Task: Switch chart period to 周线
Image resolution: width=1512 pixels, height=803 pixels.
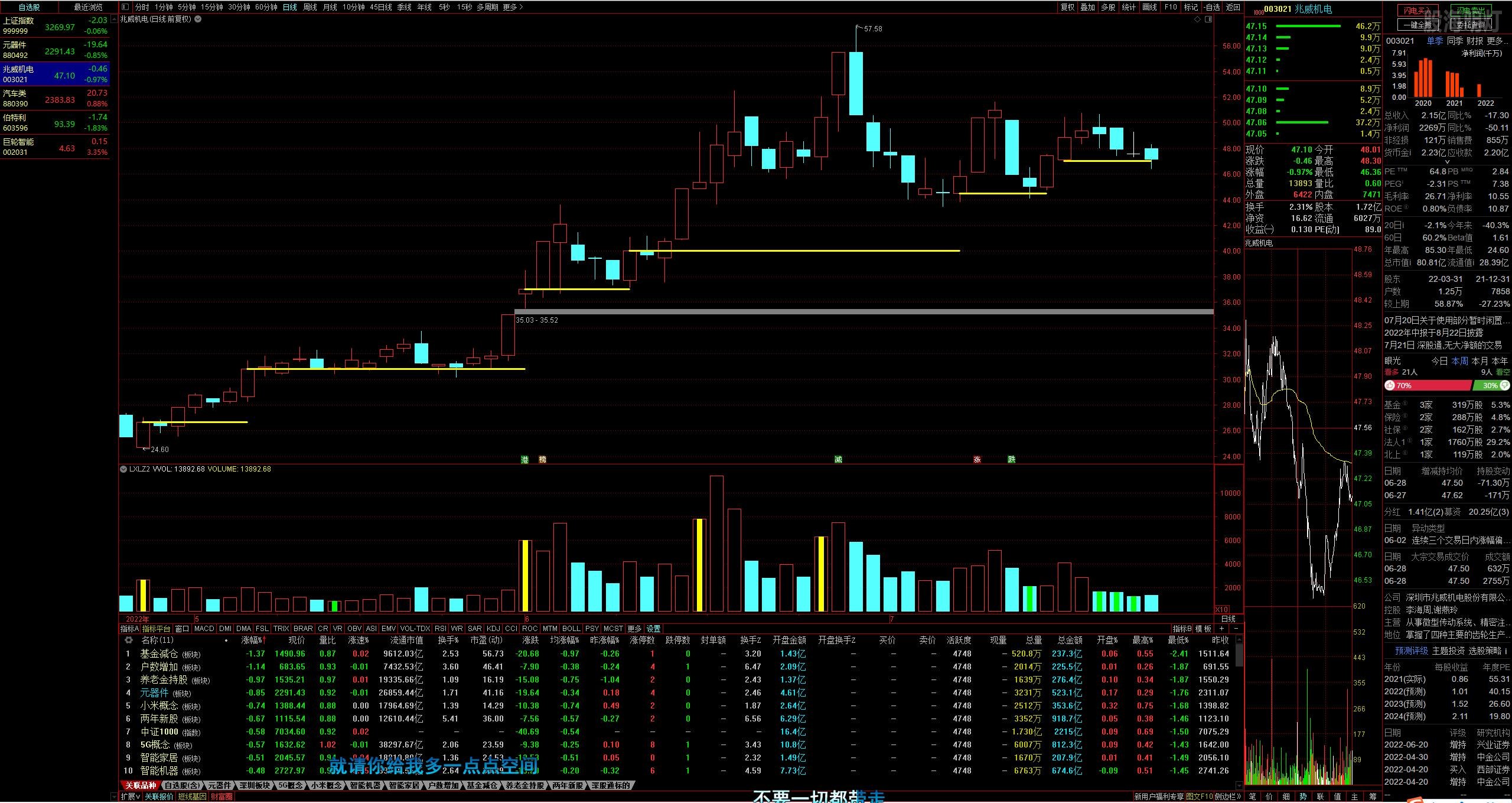Action: (x=310, y=7)
